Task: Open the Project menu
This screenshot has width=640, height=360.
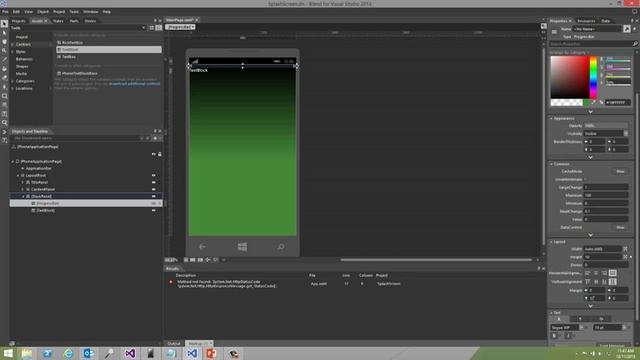Action: coord(59,12)
